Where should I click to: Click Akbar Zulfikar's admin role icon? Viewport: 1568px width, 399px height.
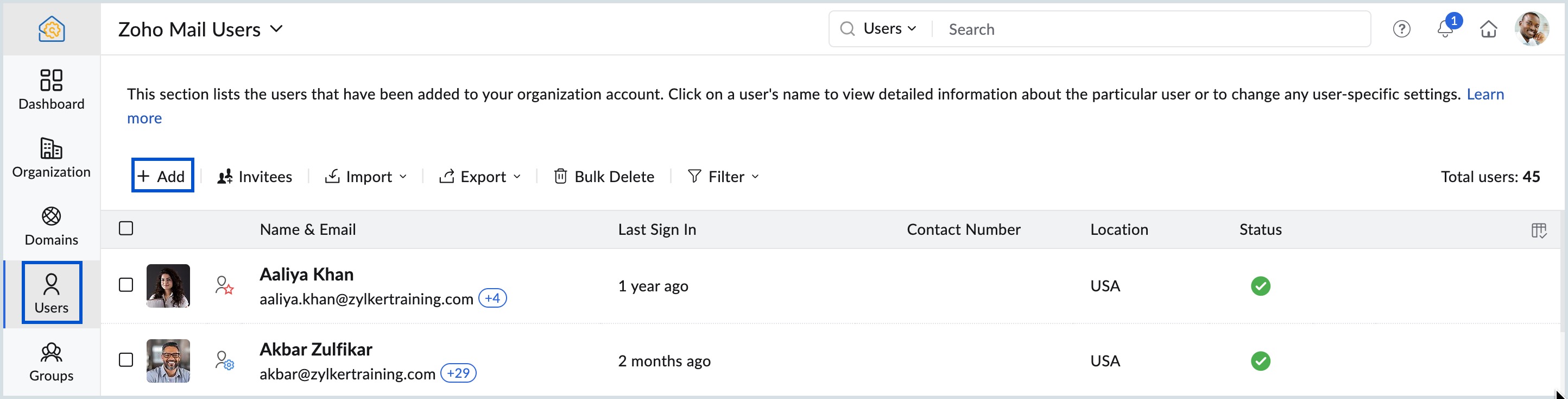coord(224,360)
